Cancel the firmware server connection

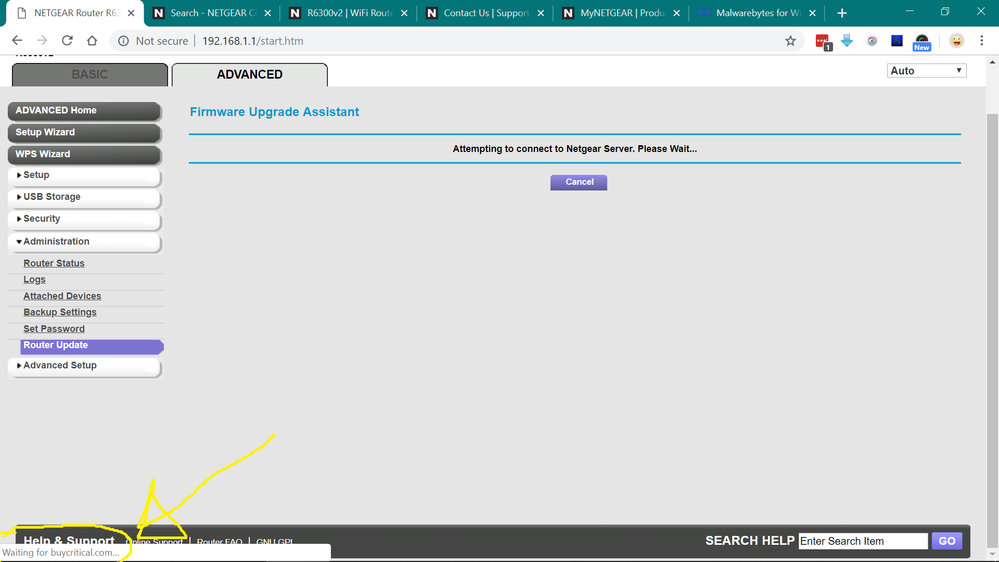pos(579,182)
